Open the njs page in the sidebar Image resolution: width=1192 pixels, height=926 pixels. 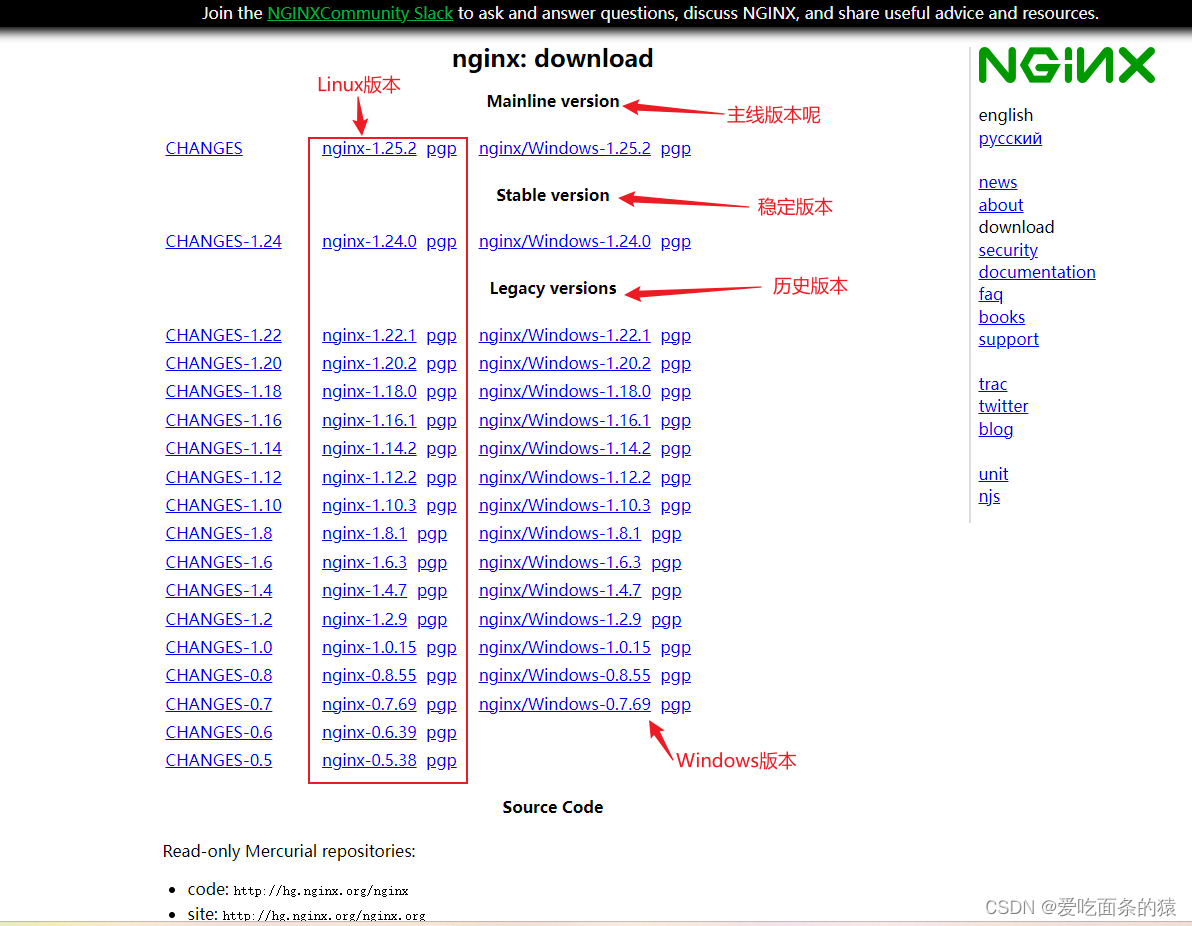coord(989,496)
